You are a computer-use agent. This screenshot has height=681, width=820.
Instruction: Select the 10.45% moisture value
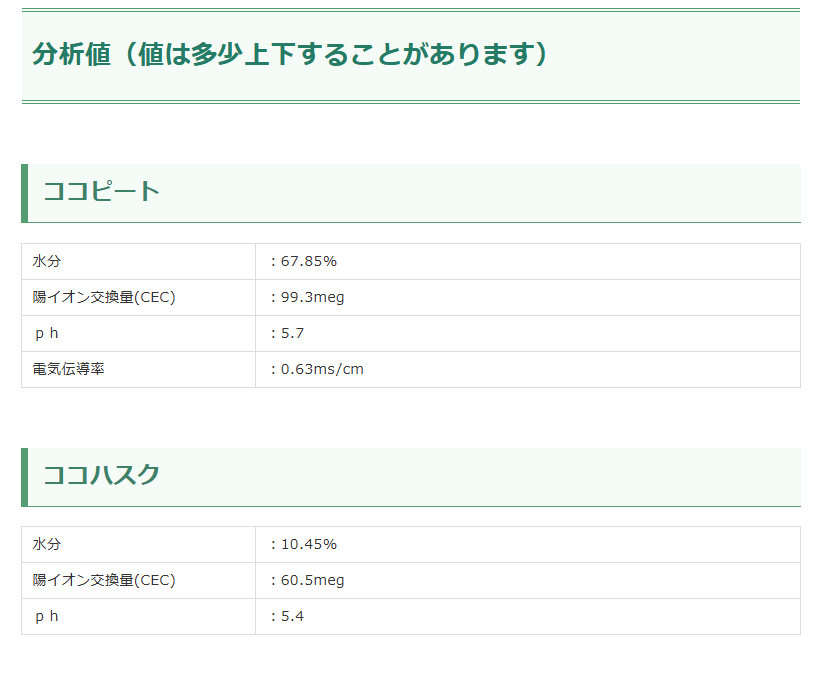pos(308,545)
